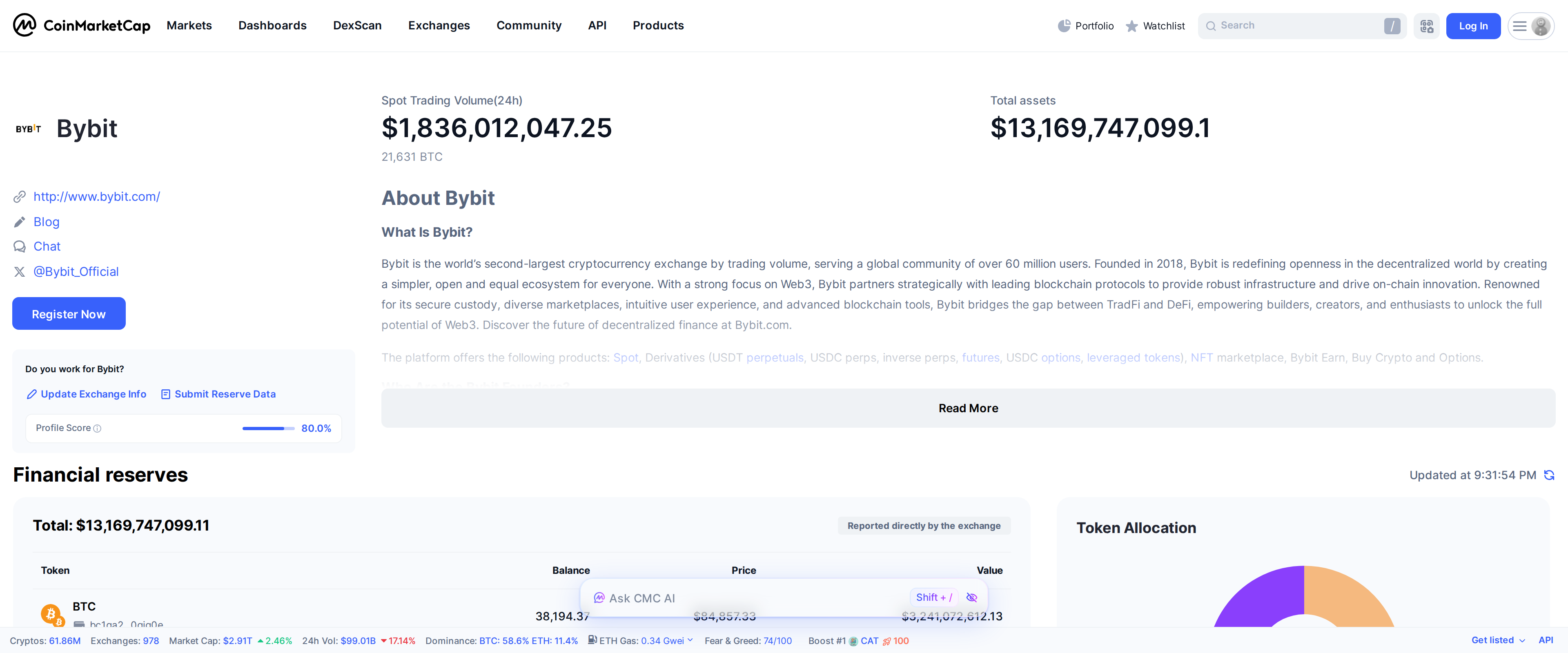The image size is (1568, 653).
Task: Open the Community menu
Action: (x=529, y=26)
